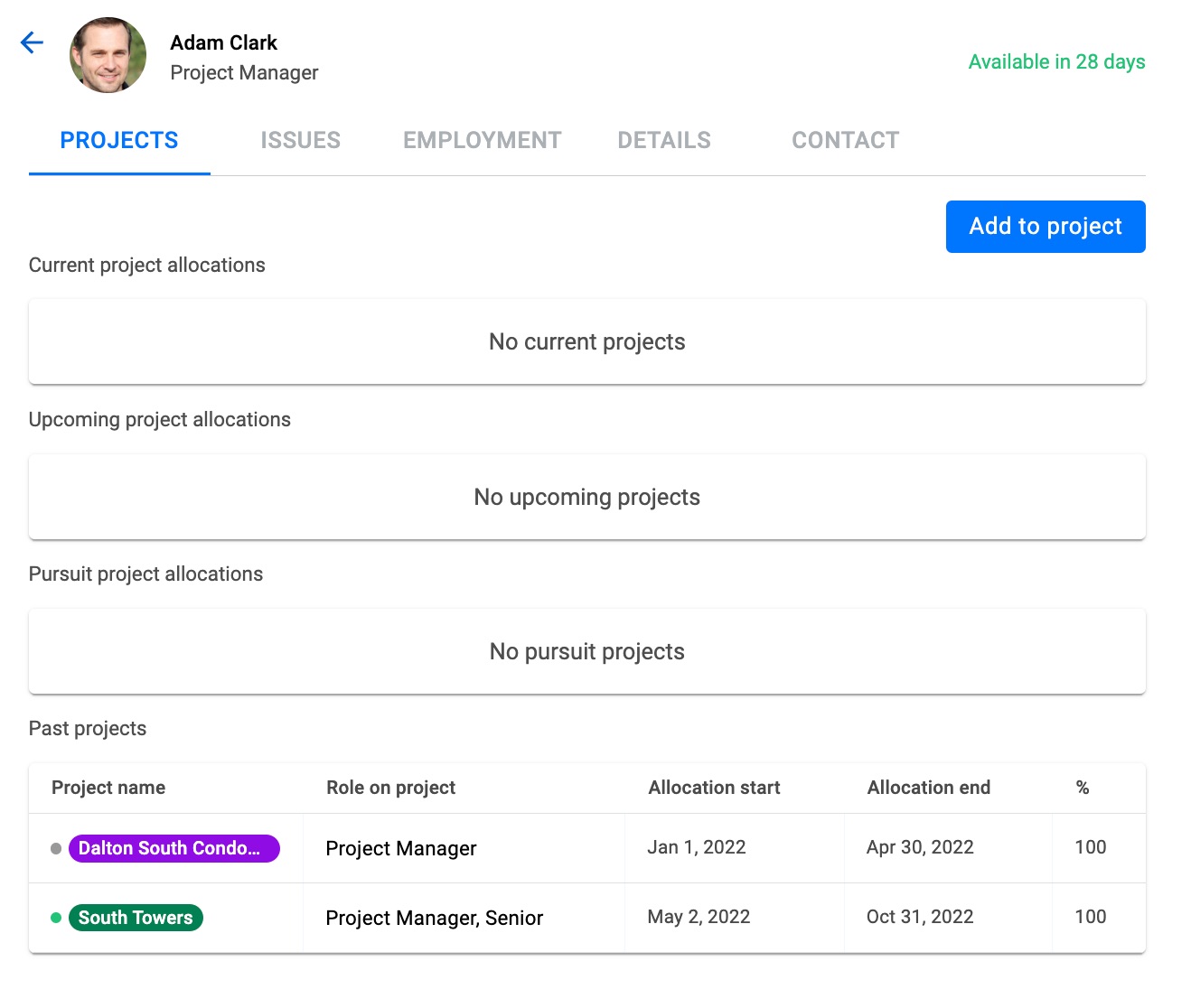Click the Apr 30, 2022 end date
This screenshot has height=1008, width=1191.
920,847
